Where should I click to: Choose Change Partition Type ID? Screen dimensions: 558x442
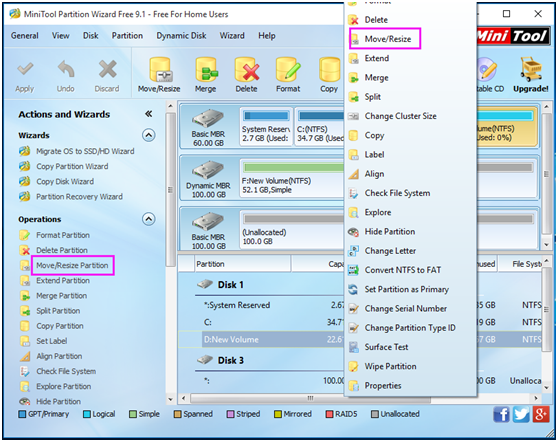[x=411, y=328]
